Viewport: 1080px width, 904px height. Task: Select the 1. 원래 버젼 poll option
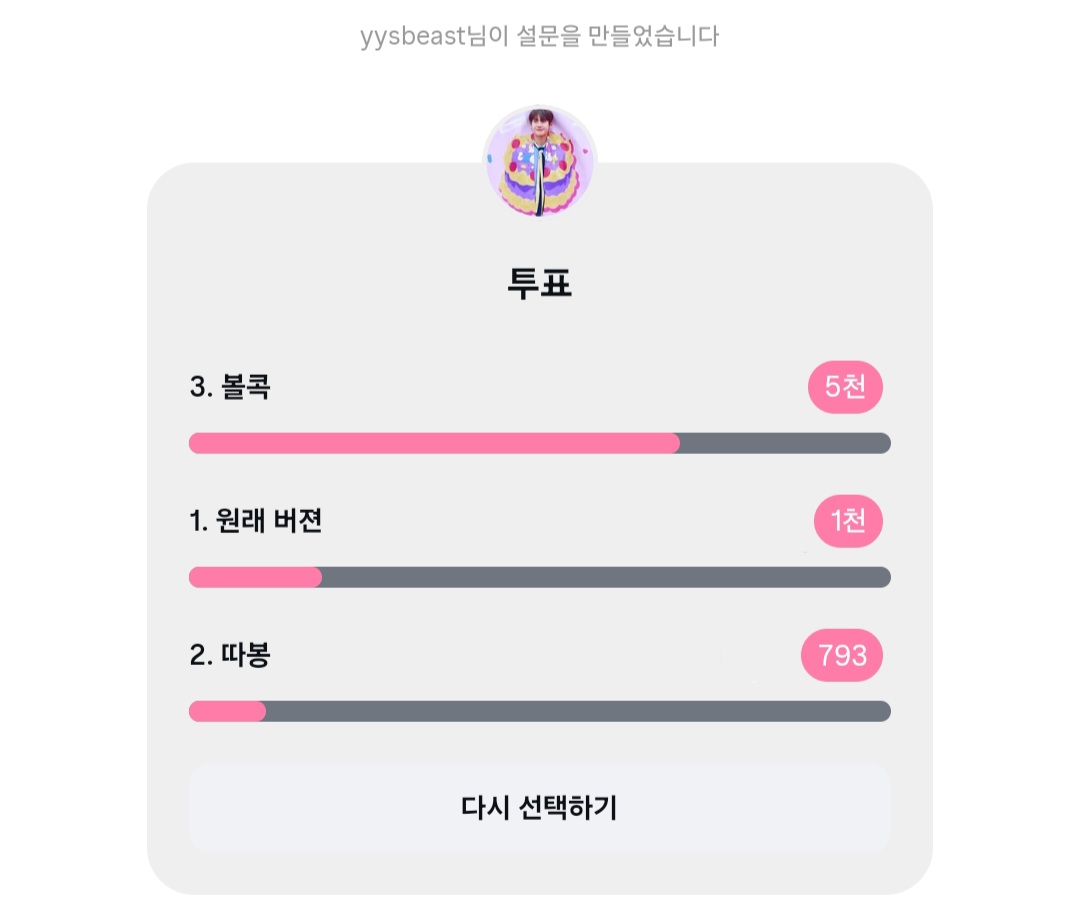(256, 521)
